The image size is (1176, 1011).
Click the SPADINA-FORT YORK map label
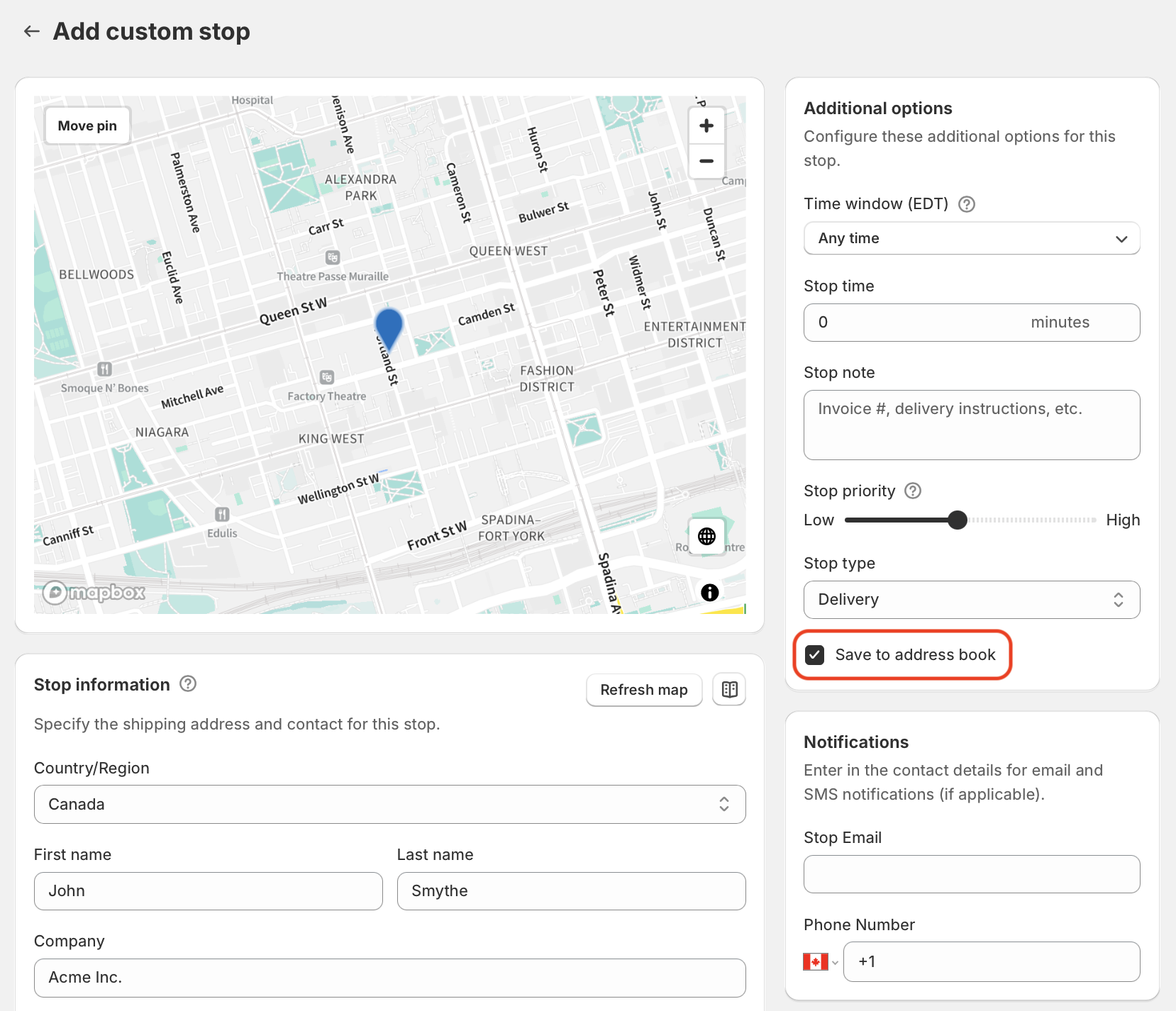(x=511, y=528)
